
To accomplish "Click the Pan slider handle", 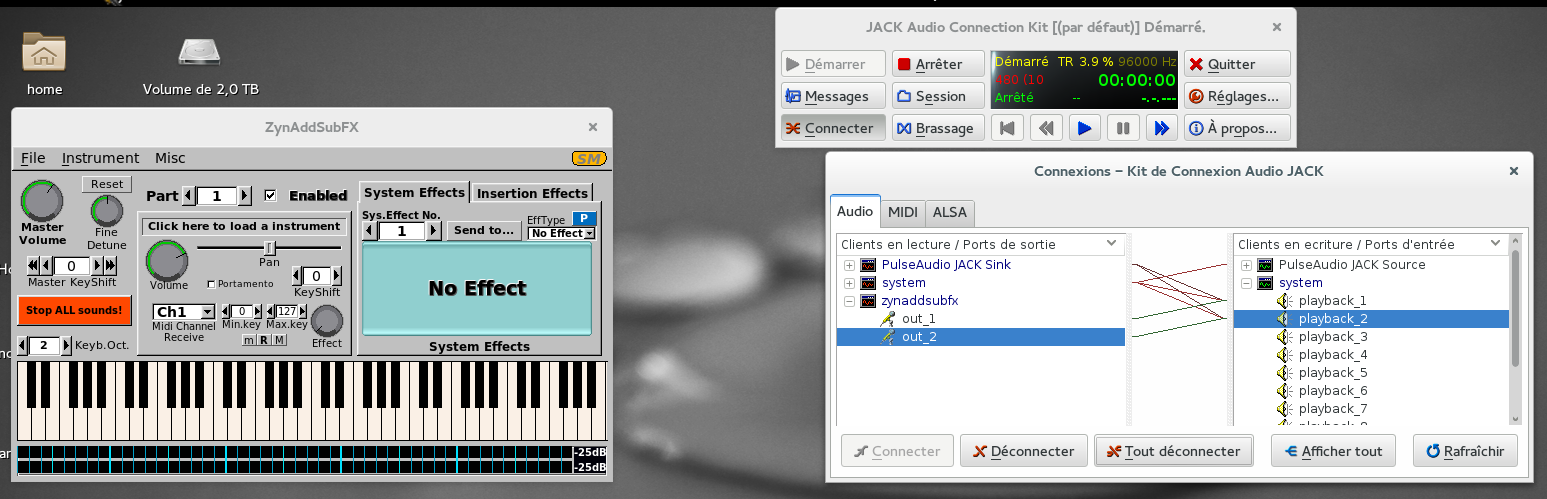I will (x=268, y=247).
